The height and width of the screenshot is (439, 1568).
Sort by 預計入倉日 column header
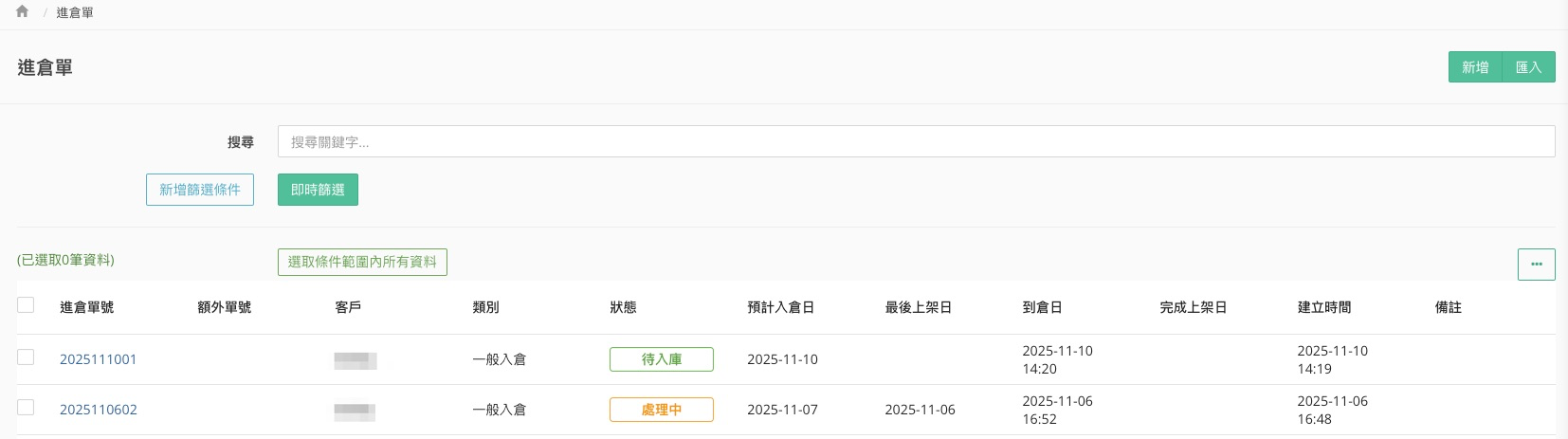[781, 307]
